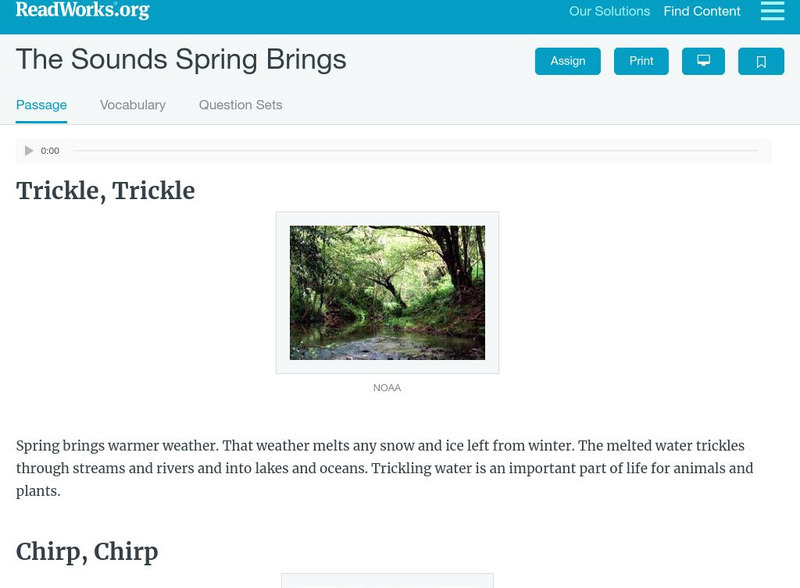The width and height of the screenshot is (800, 588).
Task: Open the hamburger menu
Action: click(772, 11)
